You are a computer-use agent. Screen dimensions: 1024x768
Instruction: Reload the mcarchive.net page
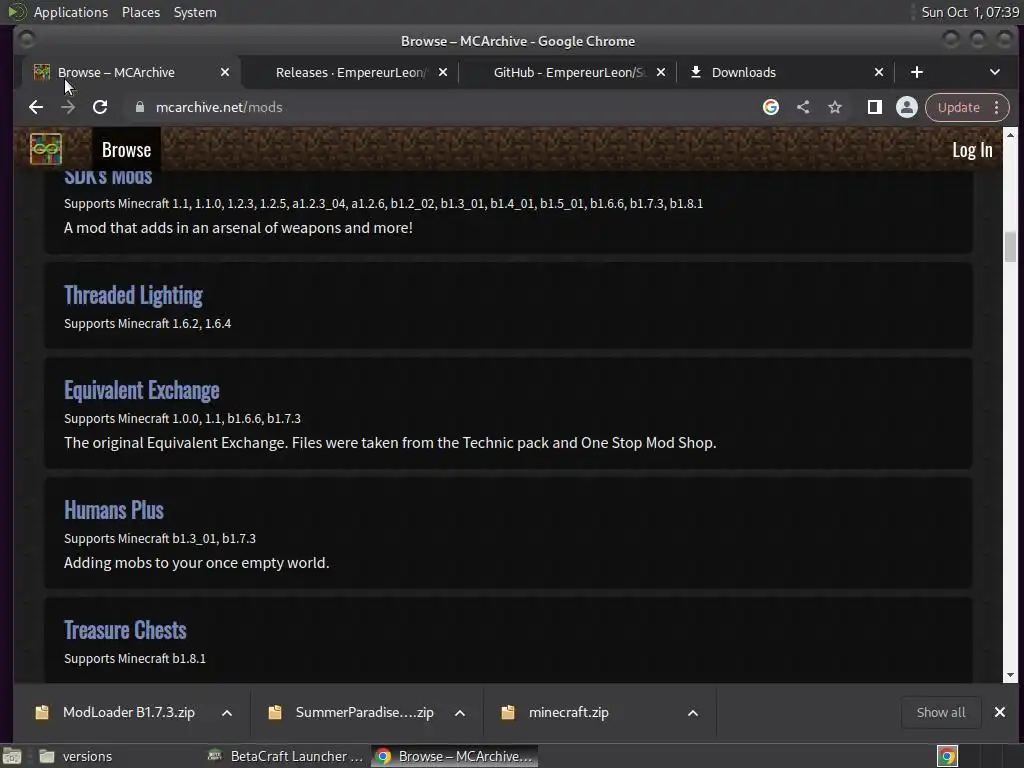point(100,107)
